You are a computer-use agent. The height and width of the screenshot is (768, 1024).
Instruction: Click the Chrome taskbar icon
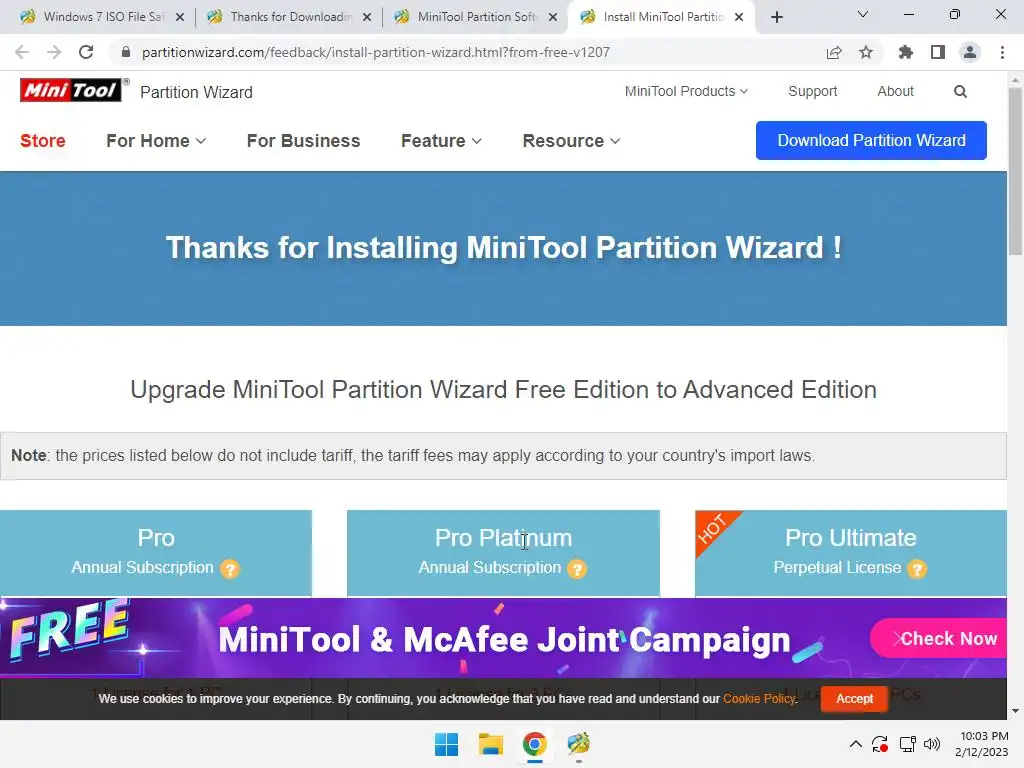534,744
